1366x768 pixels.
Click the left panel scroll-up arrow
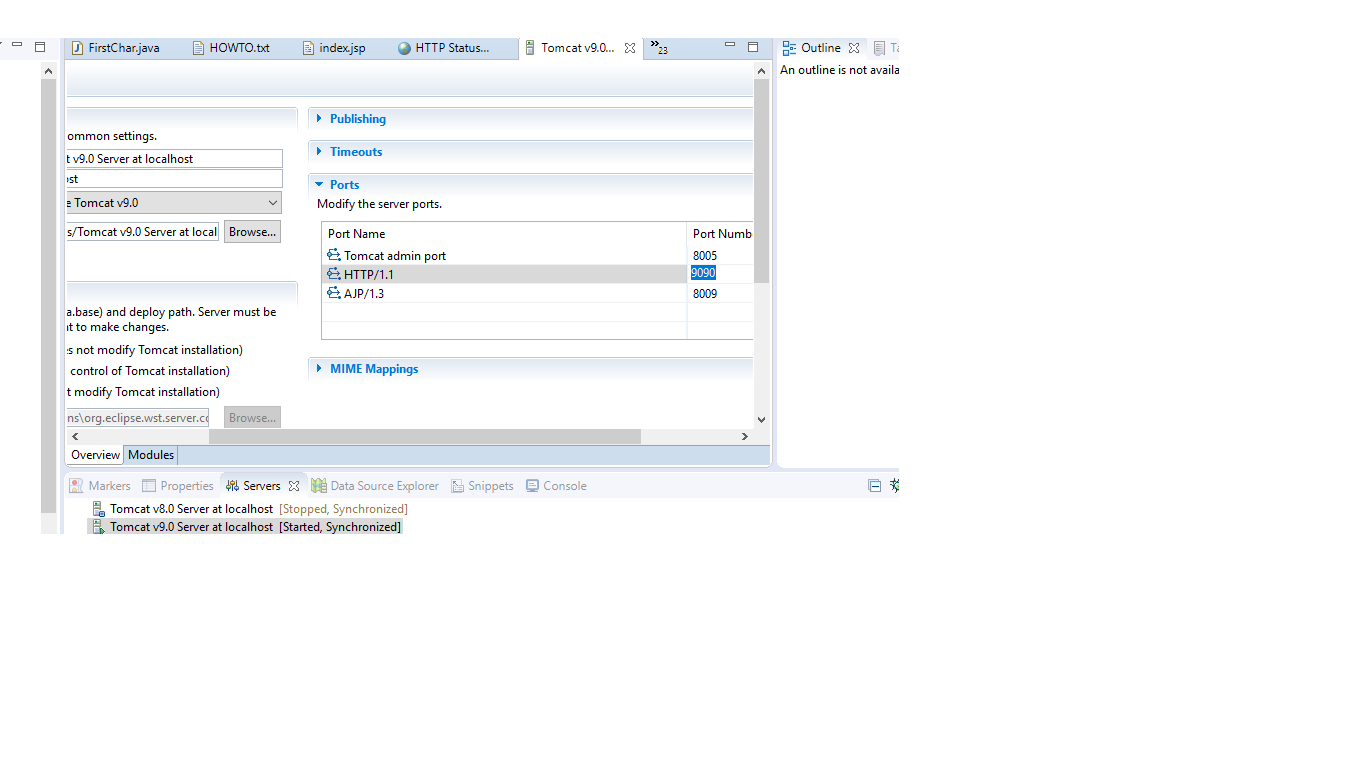(x=49, y=71)
